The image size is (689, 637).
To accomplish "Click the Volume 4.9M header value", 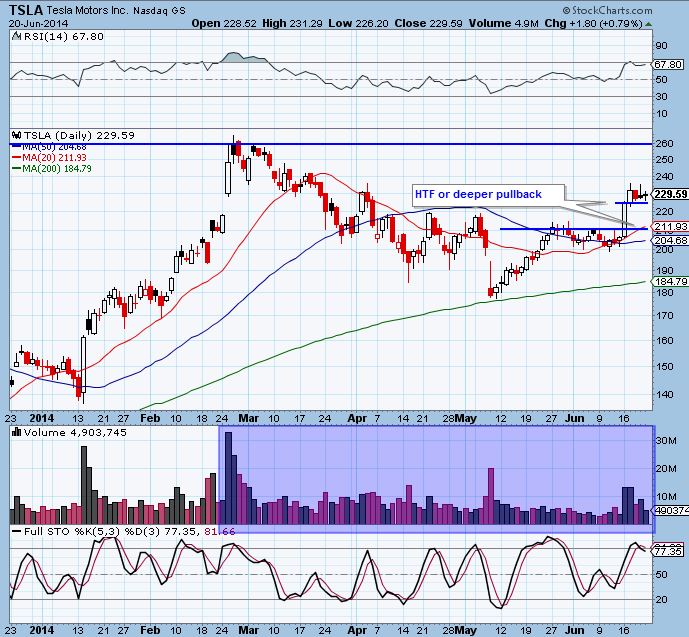I will (504, 23).
